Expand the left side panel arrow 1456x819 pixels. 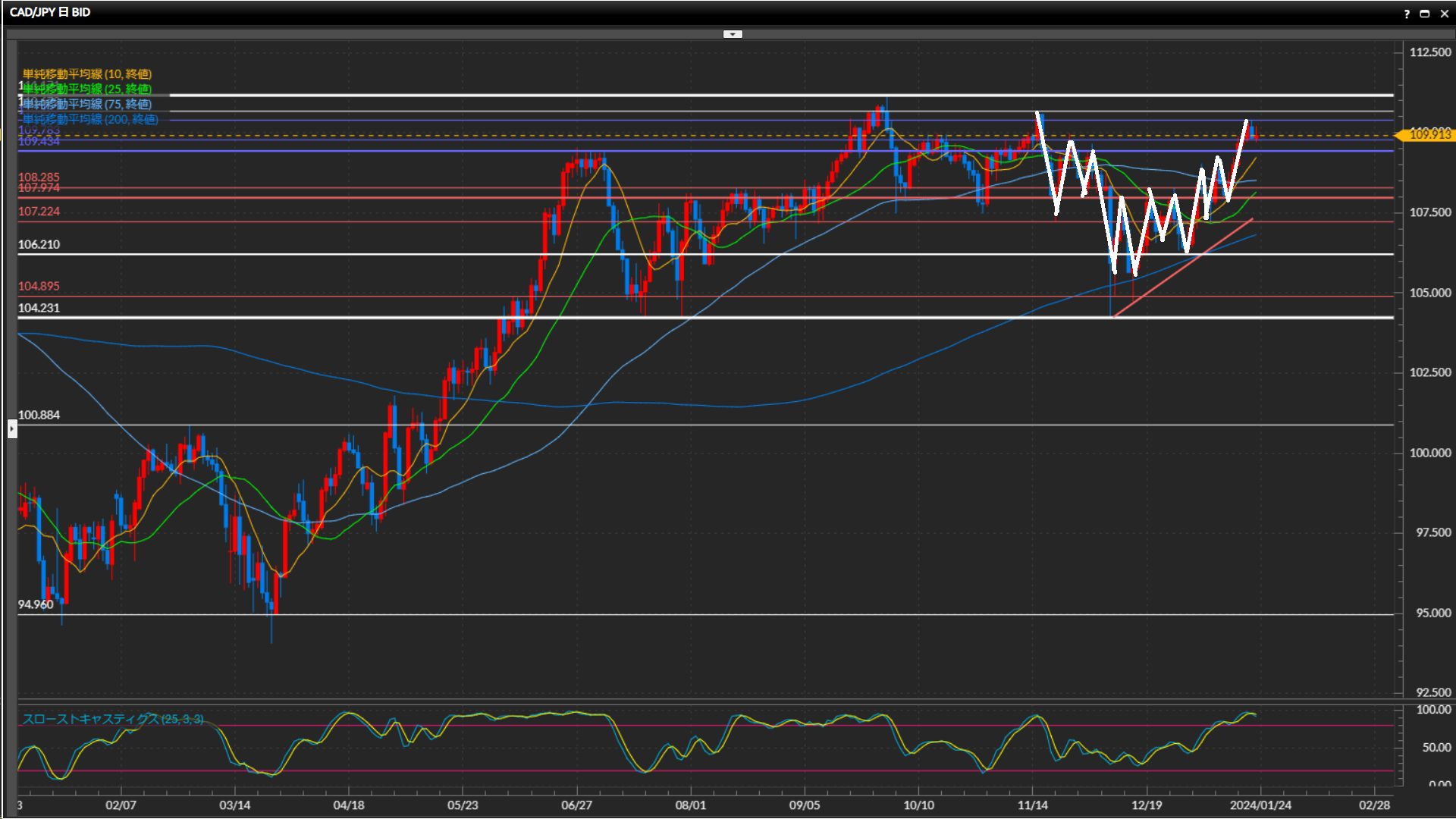(12, 429)
